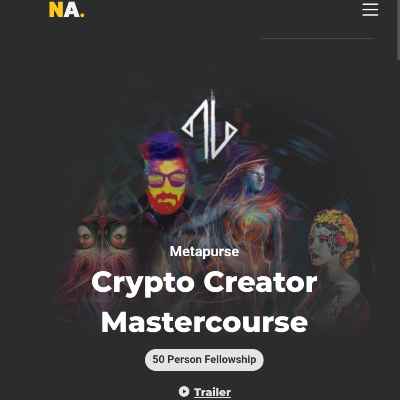Click the yellow N in the logo
The image size is (400, 400).
pos(56,10)
